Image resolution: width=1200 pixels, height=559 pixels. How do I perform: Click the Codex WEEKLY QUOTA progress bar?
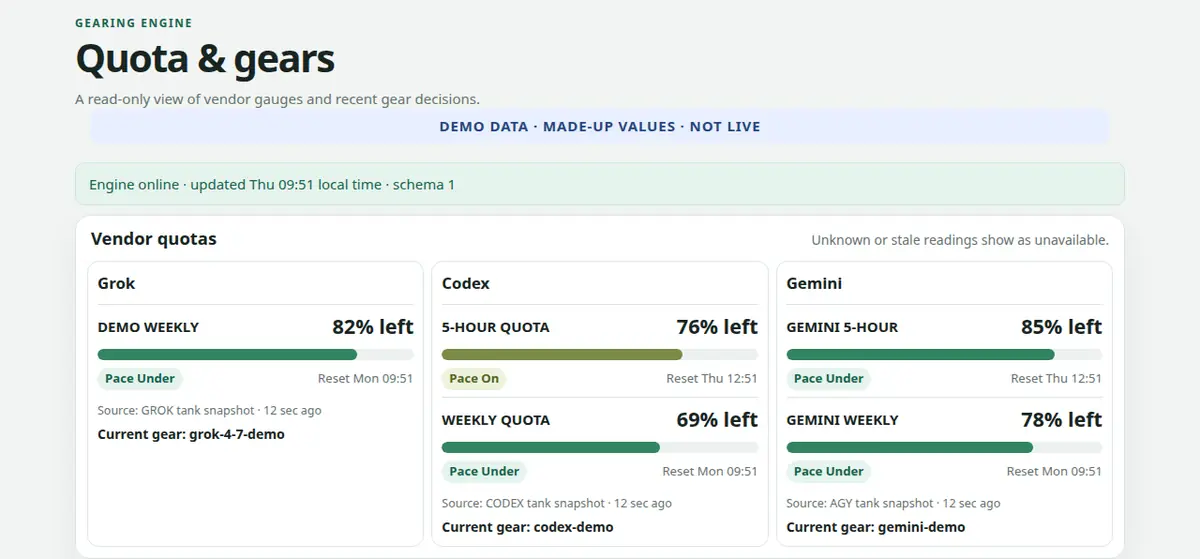pyautogui.click(x=599, y=447)
